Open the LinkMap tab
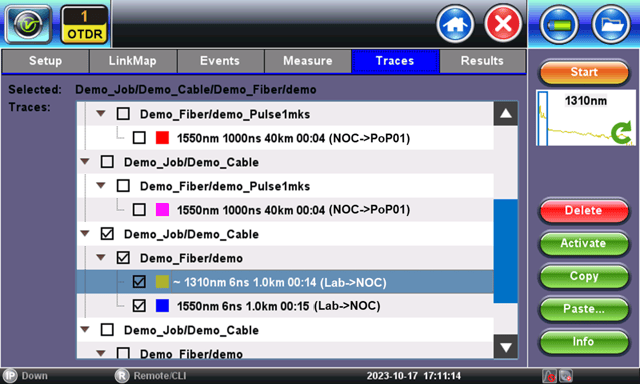 click(x=133, y=61)
